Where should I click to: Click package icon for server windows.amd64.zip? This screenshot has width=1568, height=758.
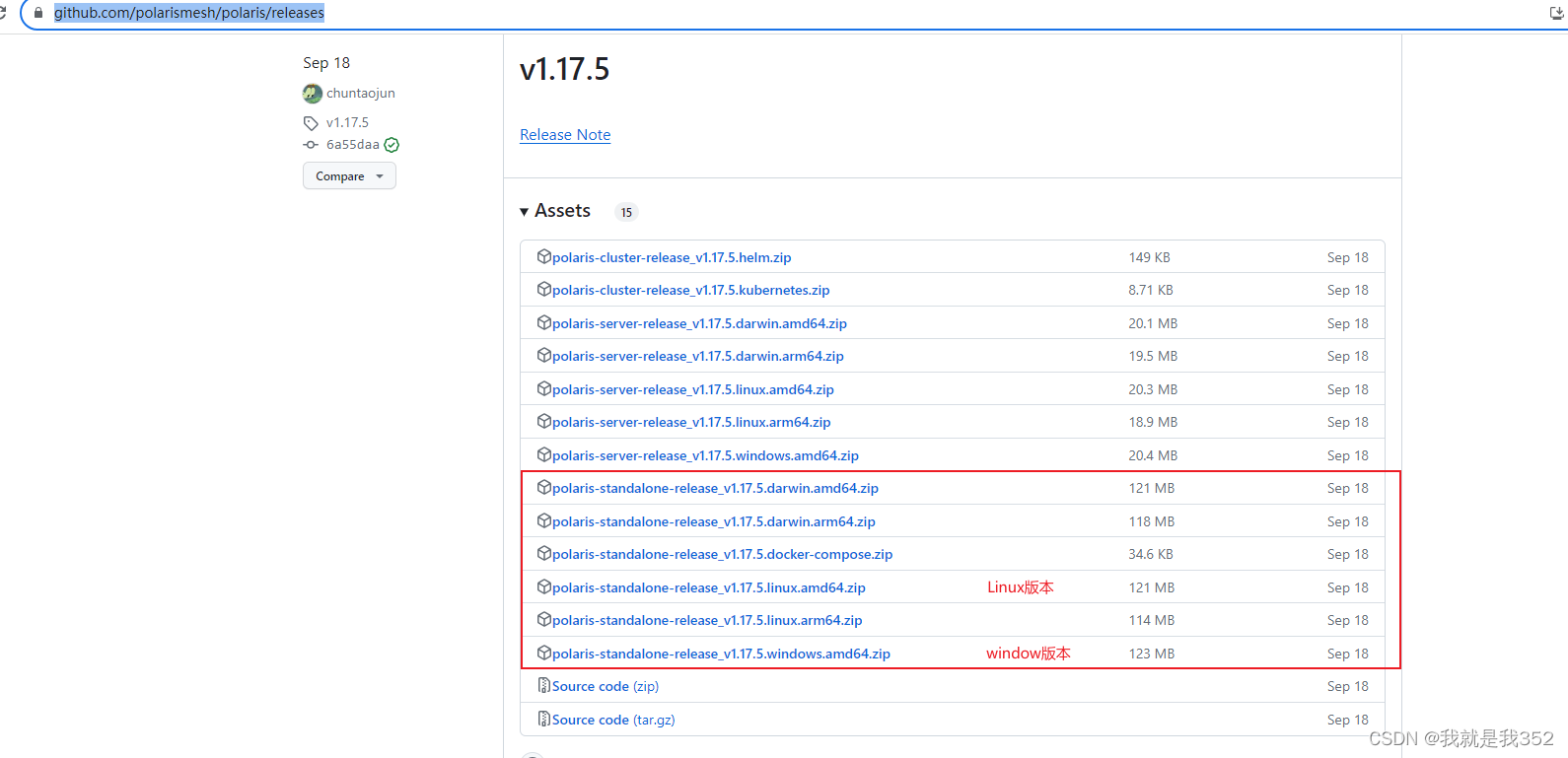(x=543, y=454)
